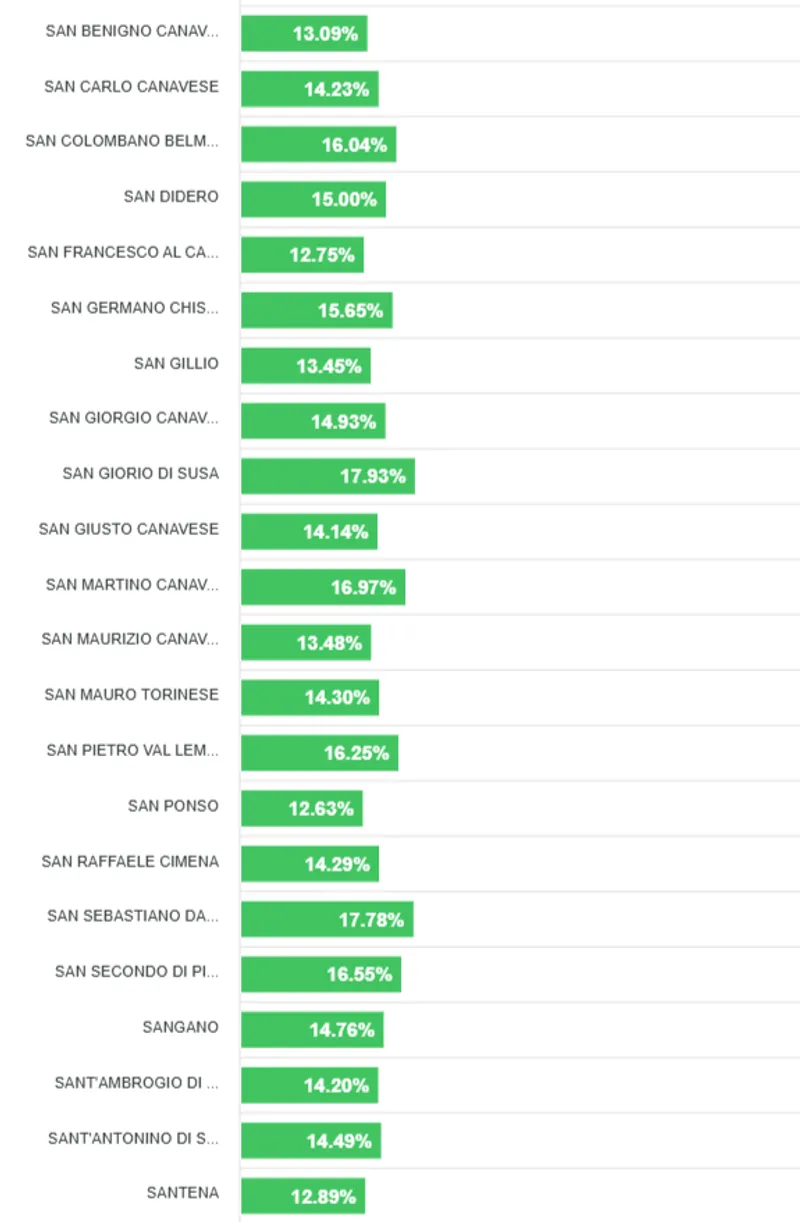Image resolution: width=800 pixels, height=1222 pixels.
Task: Select the Santena label
Action: coord(182,1193)
